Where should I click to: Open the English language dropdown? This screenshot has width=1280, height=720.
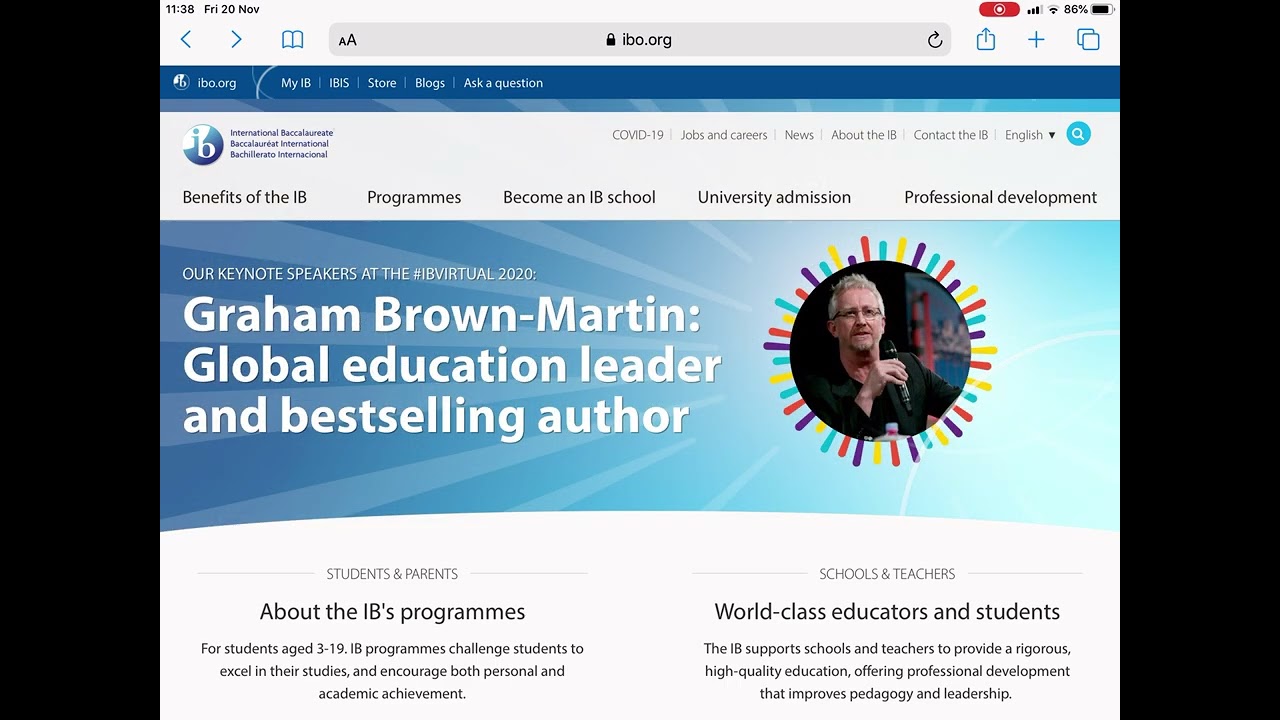(x=1030, y=135)
